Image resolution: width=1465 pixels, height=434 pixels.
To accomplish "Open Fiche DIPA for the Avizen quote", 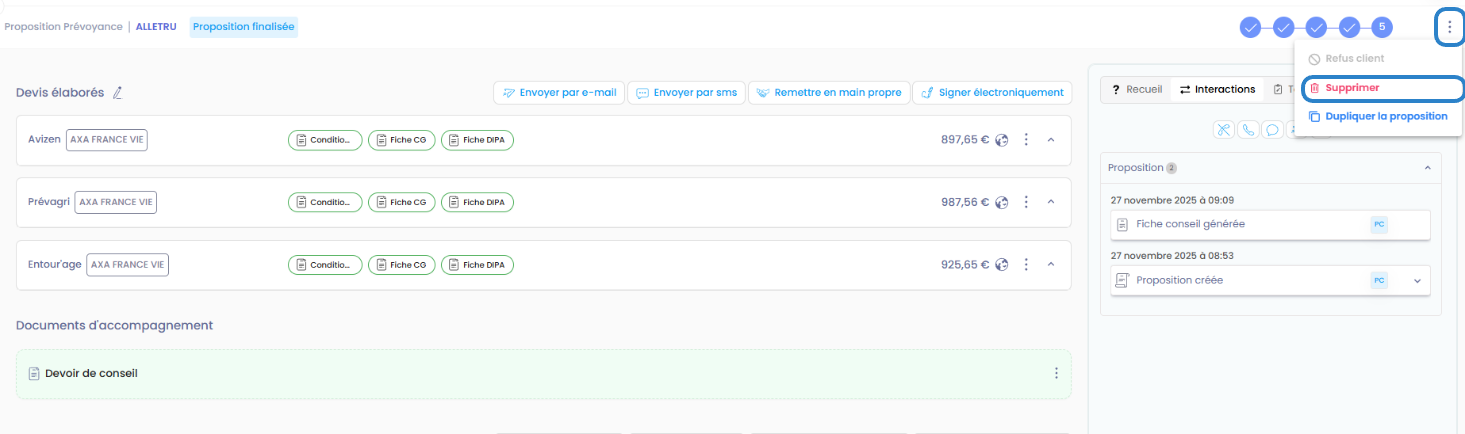I will pos(477,140).
